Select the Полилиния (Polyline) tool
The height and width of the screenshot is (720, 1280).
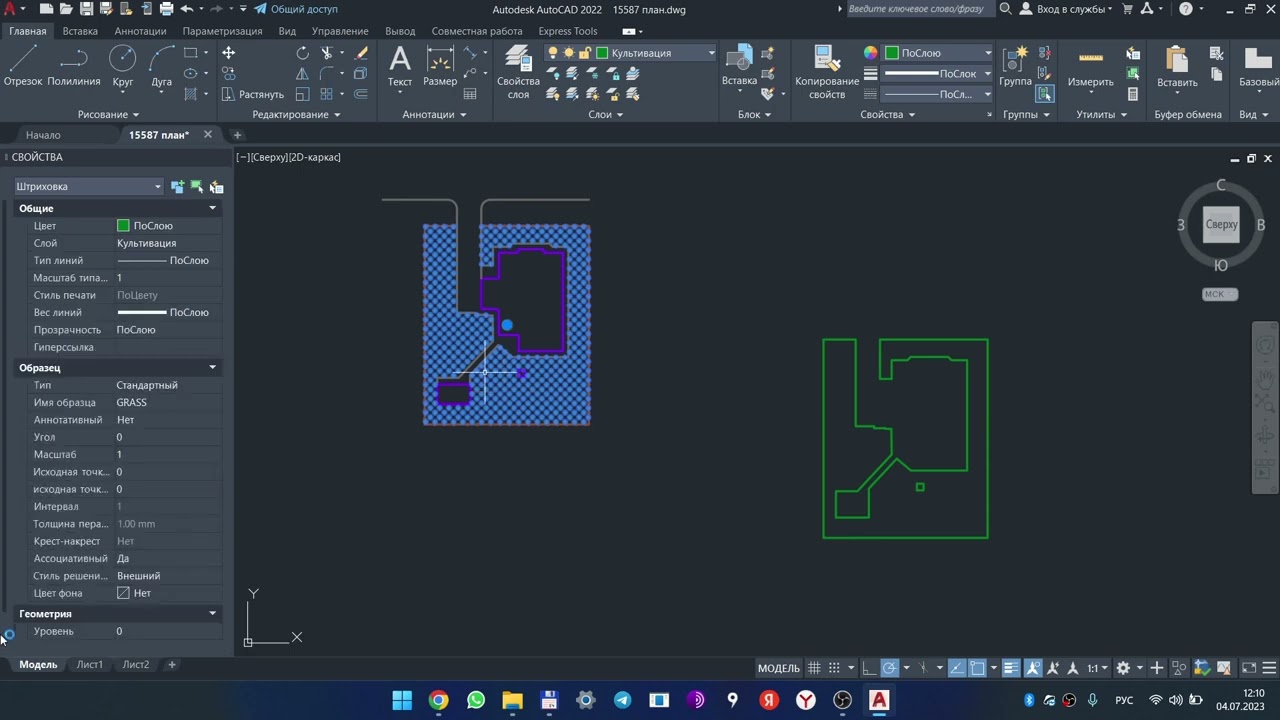73,66
